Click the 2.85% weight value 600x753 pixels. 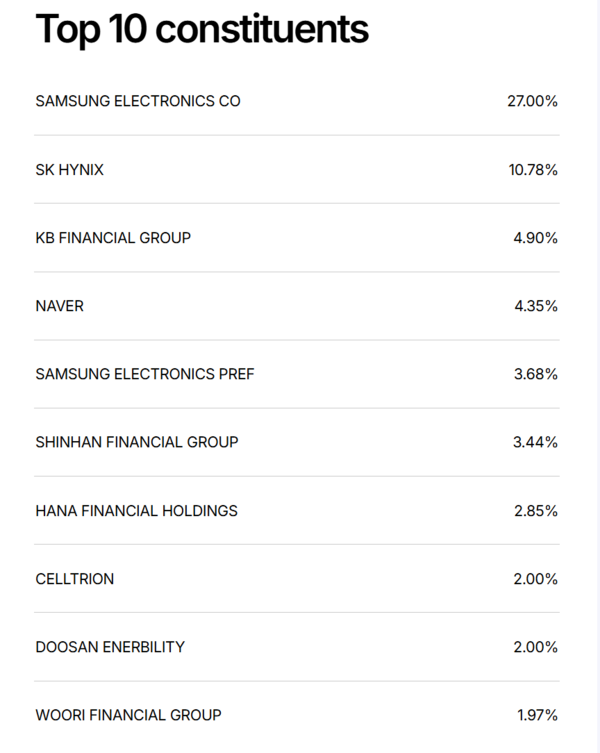pos(536,511)
